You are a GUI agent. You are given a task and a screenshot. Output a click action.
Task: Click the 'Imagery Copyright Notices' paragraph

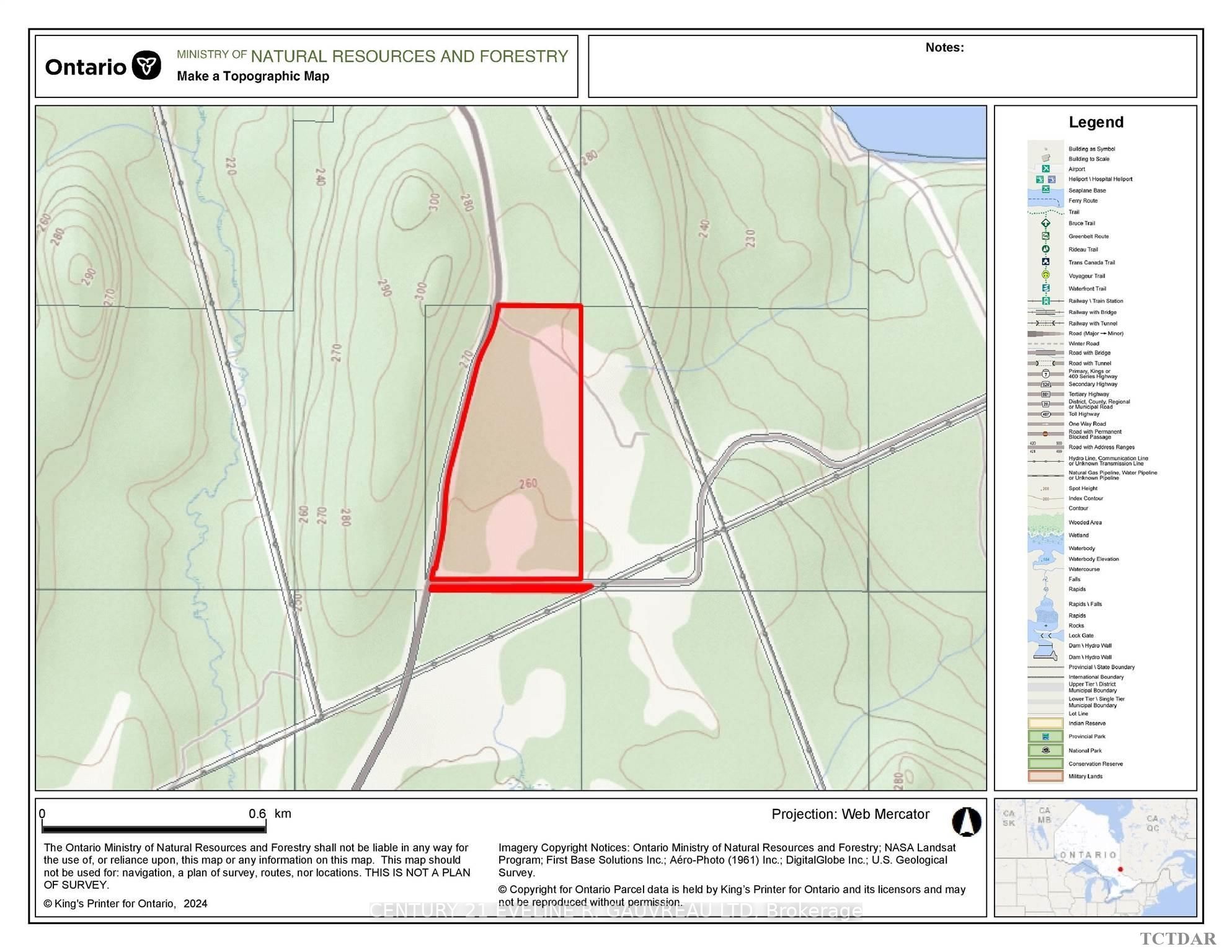727,860
